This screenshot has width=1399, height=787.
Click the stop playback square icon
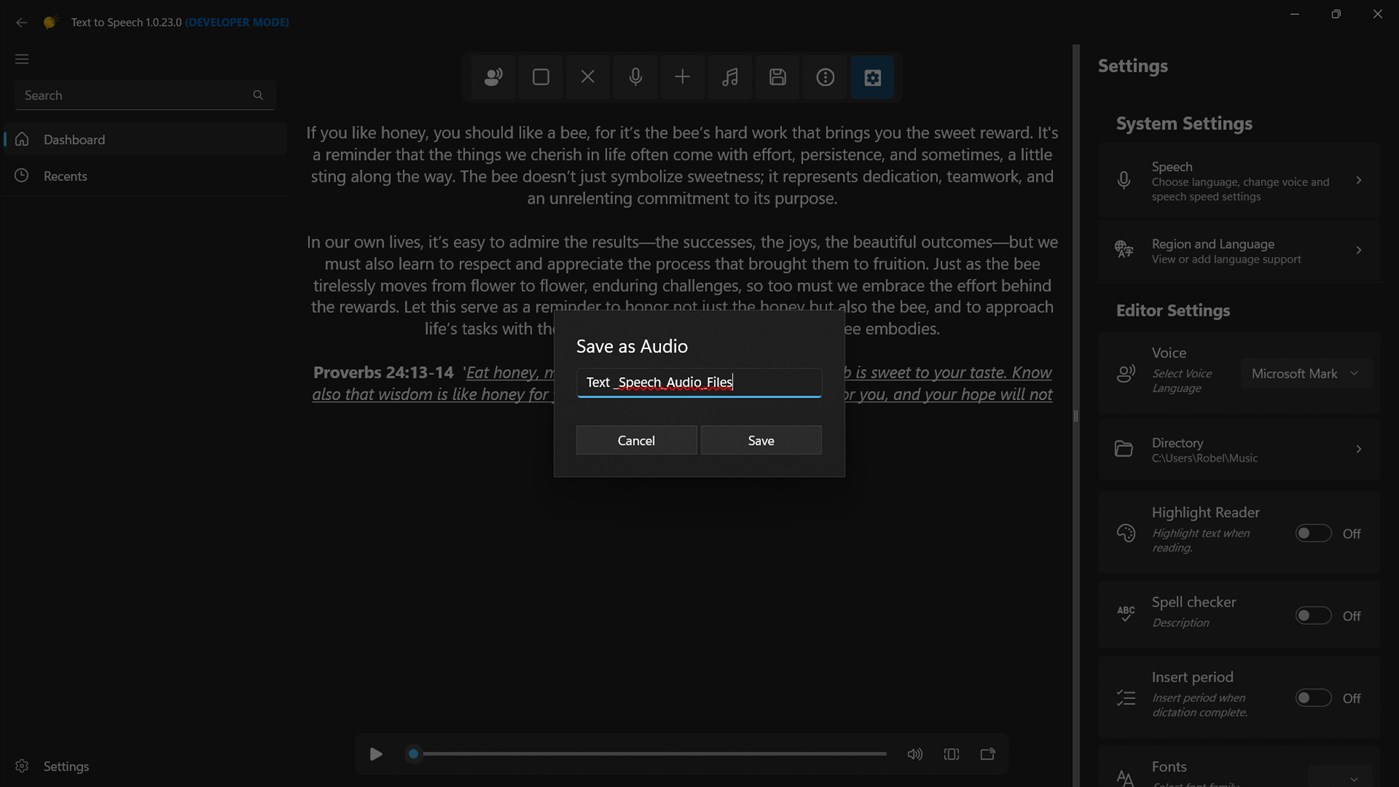point(540,77)
